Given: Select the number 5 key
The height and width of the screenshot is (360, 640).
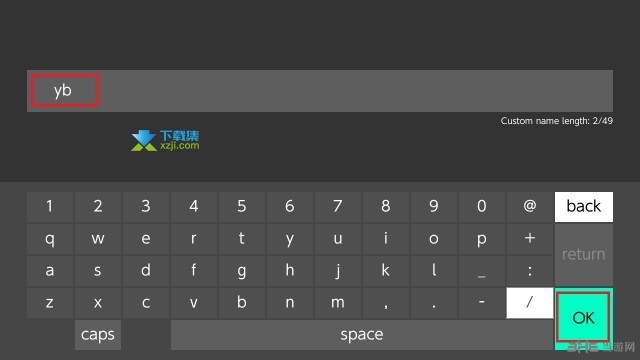Looking at the screenshot, I should click(x=242, y=207).
